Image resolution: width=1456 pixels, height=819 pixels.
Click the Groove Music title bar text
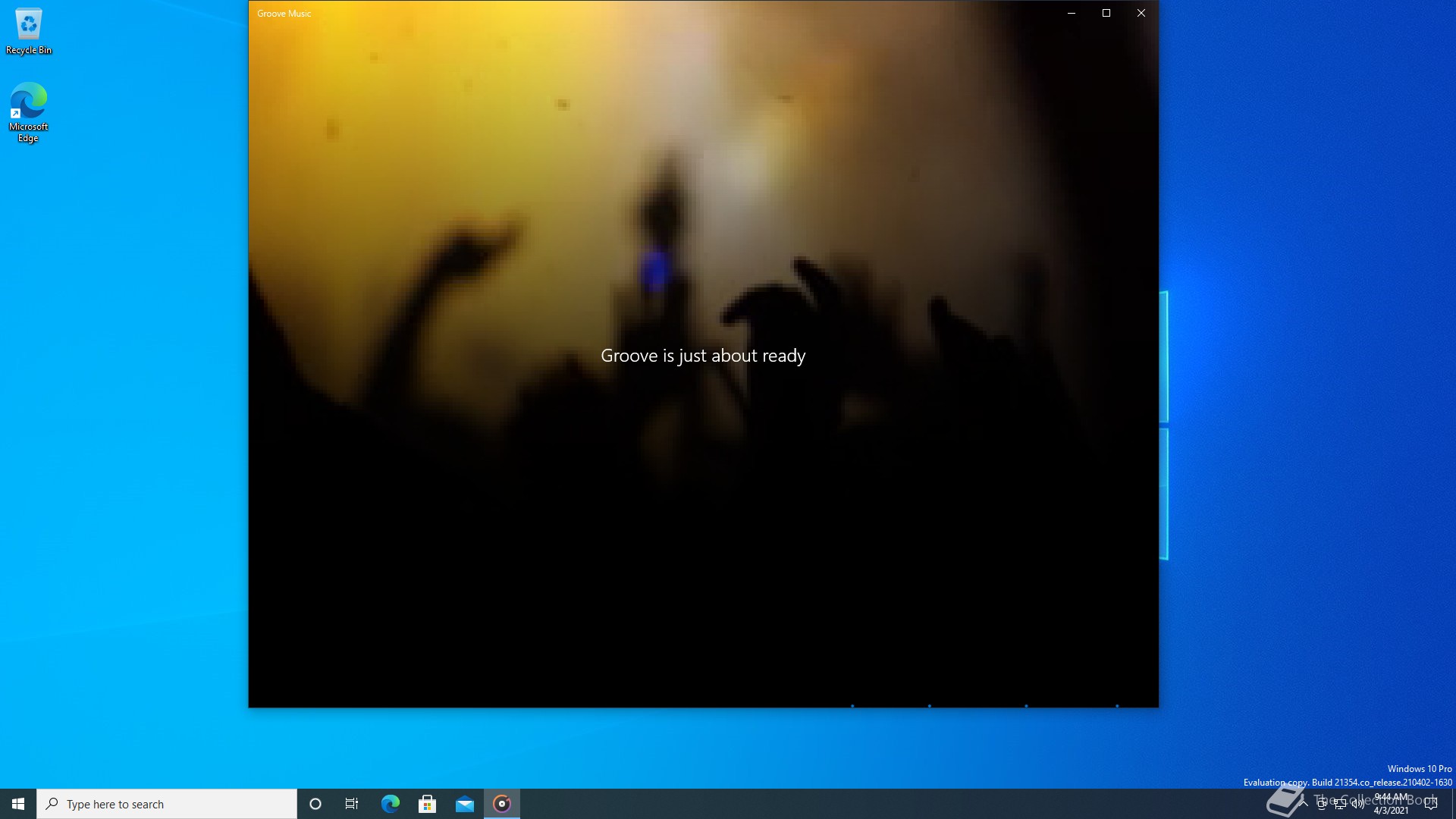pyautogui.click(x=284, y=14)
